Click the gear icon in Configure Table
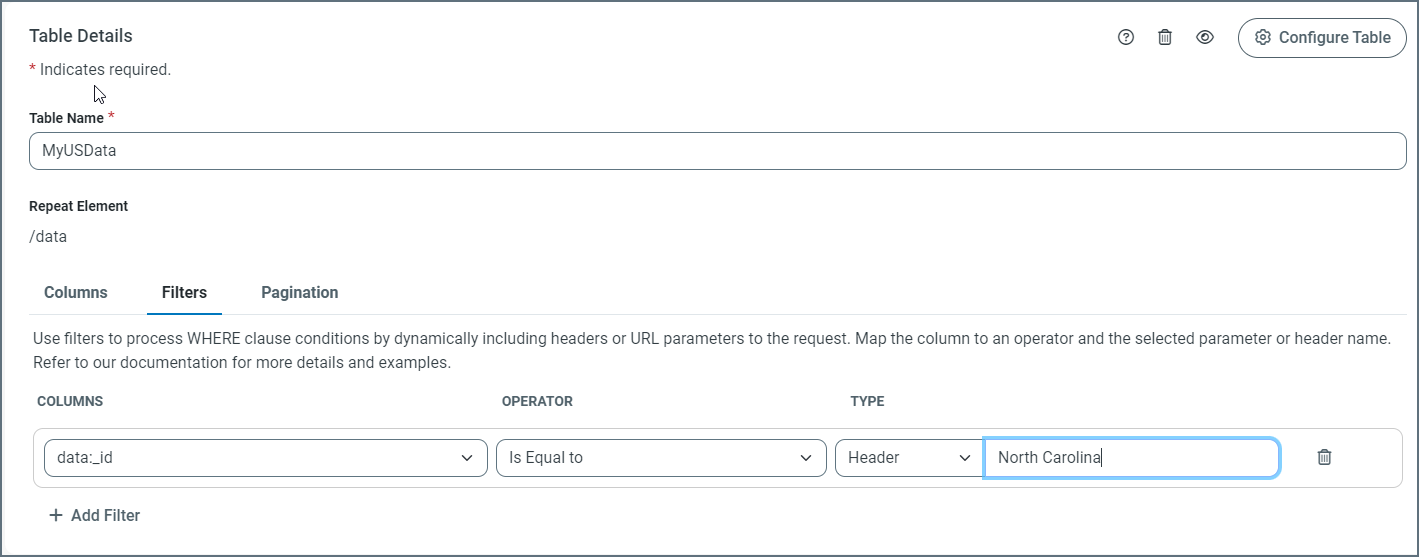The width and height of the screenshot is (1419, 557). (x=1263, y=37)
